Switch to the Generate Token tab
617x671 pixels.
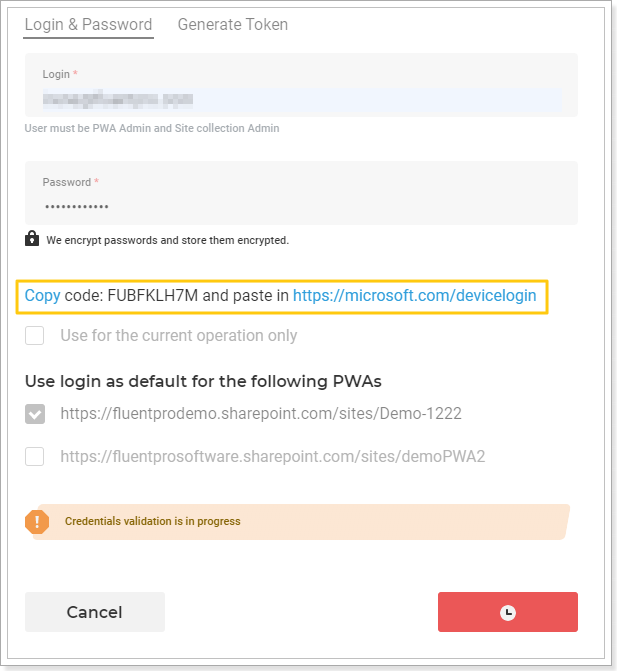pyautogui.click(x=233, y=25)
